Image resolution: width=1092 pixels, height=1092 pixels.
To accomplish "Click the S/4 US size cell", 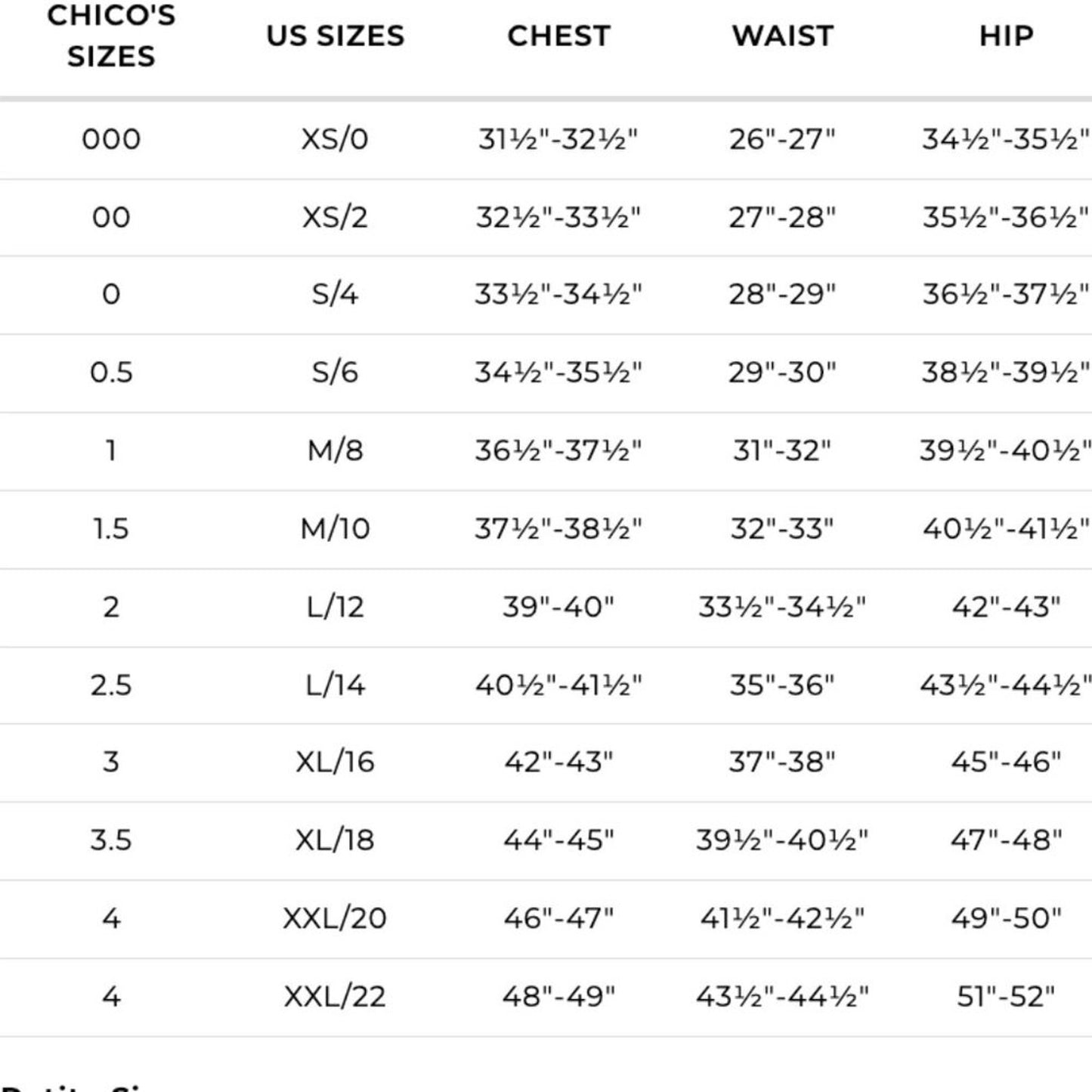I will (x=335, y=294).
